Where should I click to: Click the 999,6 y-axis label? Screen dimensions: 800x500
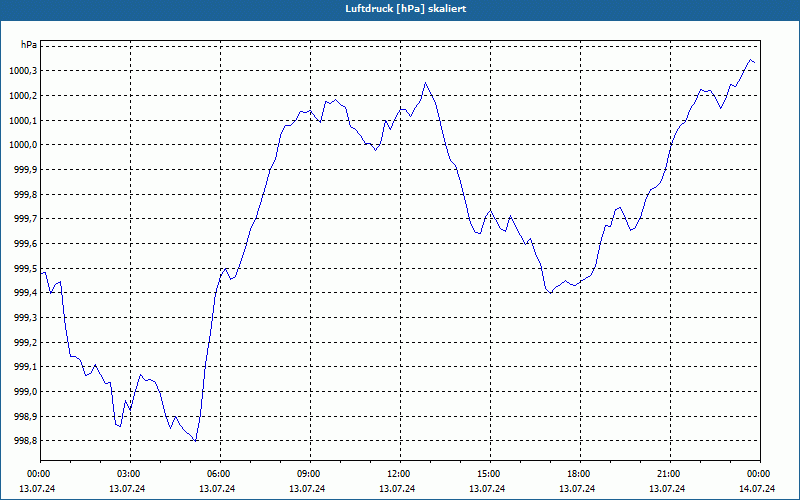(26, 244)
